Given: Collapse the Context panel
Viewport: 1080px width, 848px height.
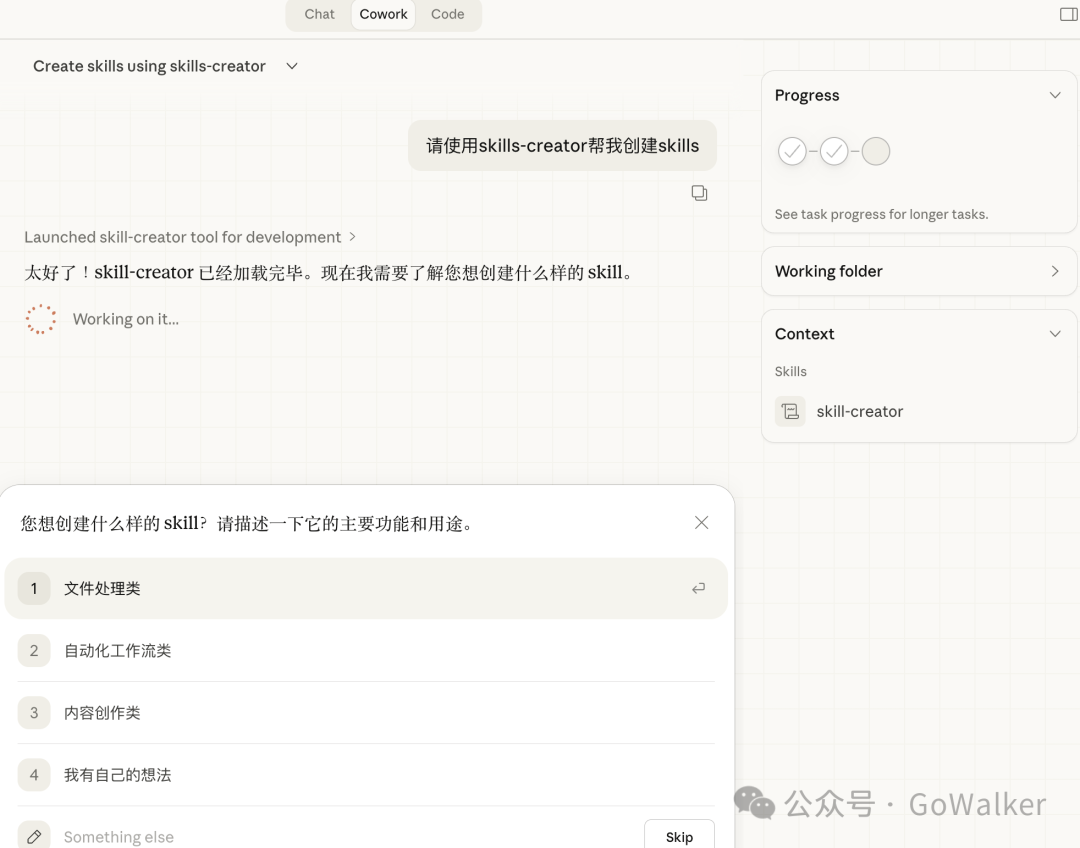Looking at the screenshot, I should (x=1055, y=334).
